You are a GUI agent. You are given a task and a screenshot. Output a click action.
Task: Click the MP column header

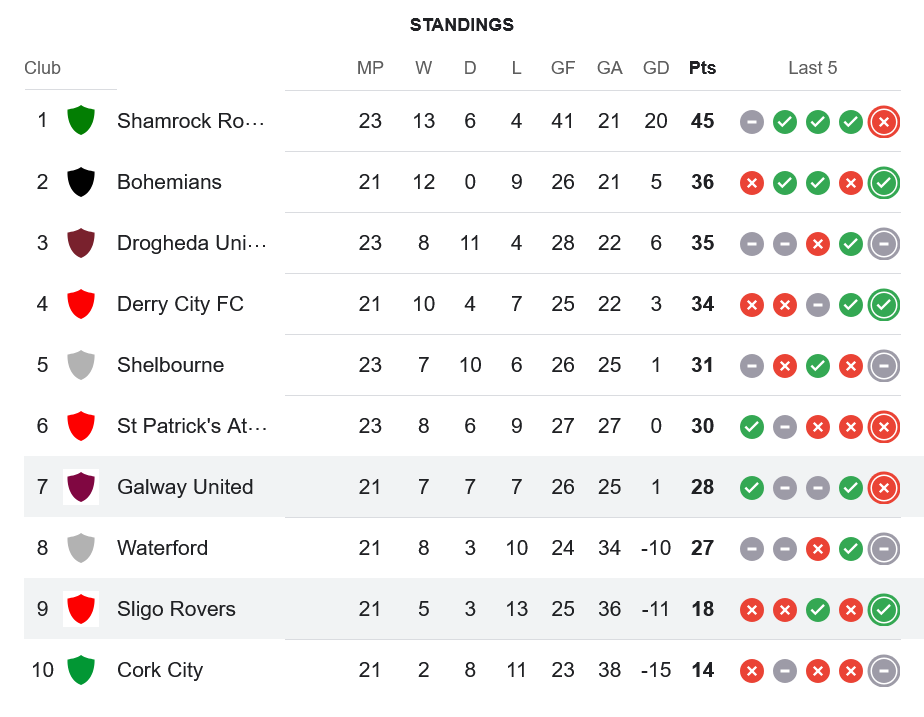click(370, 68)
